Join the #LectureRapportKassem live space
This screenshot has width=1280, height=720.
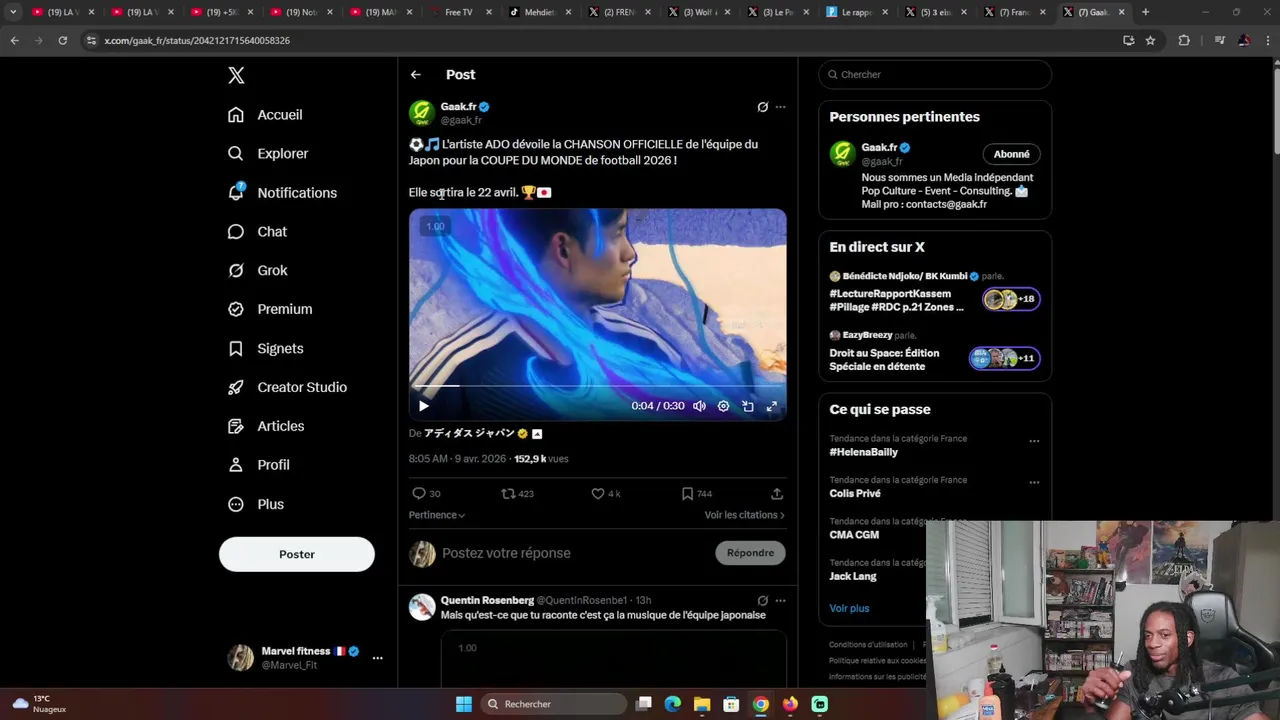[935, 293]
